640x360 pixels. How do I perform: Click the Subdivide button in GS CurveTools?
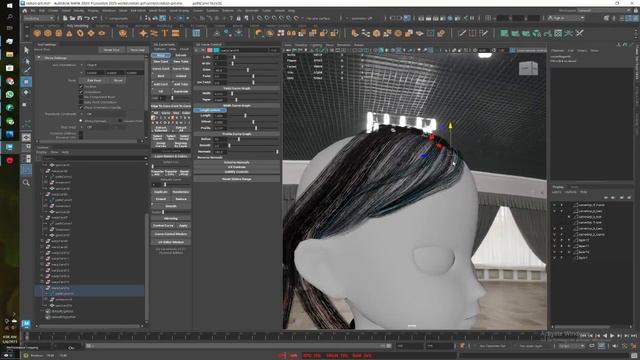click(x=181, y=92)
